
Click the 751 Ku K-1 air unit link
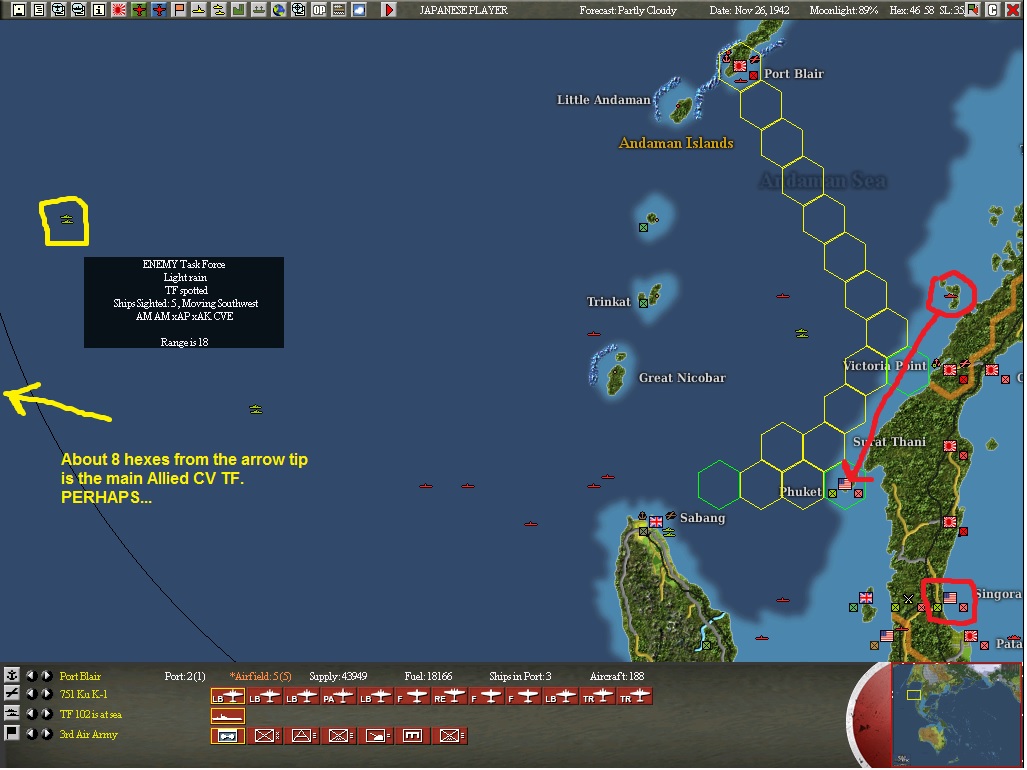(83, 694)
